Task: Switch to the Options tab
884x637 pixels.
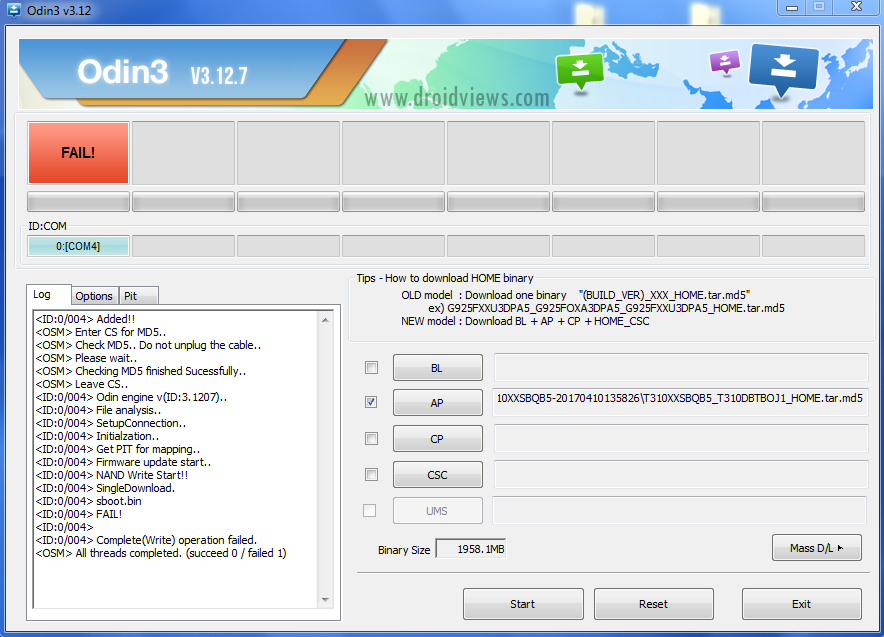Action: click(94, 296)
